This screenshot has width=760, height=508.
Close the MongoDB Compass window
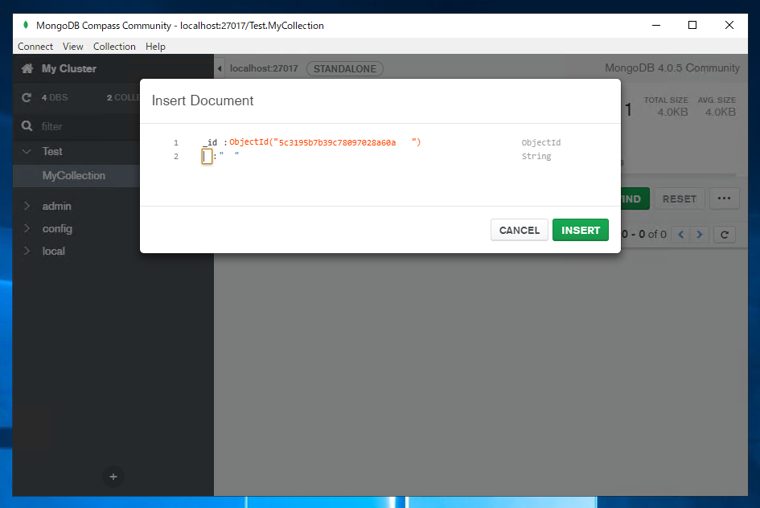[729, 25]
